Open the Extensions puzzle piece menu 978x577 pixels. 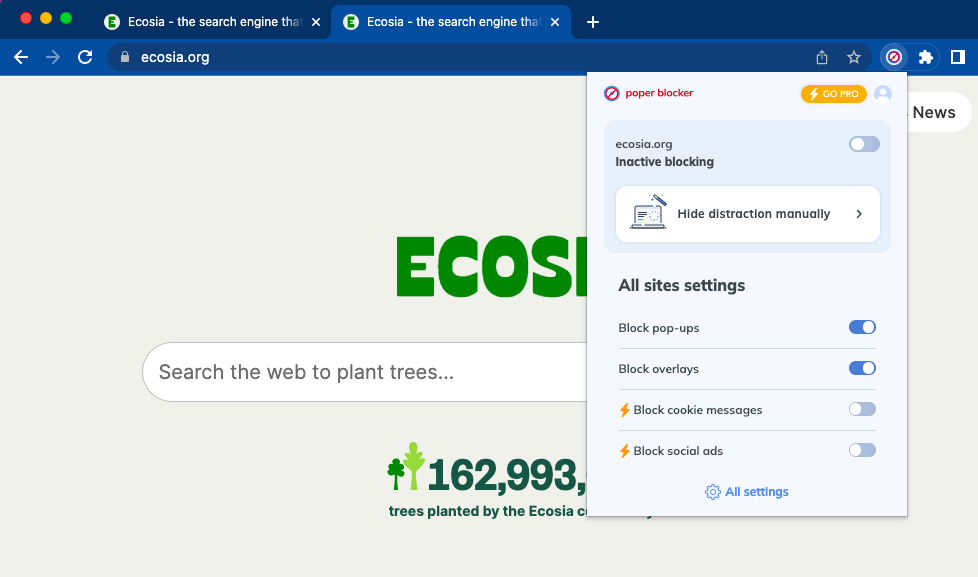926,57
